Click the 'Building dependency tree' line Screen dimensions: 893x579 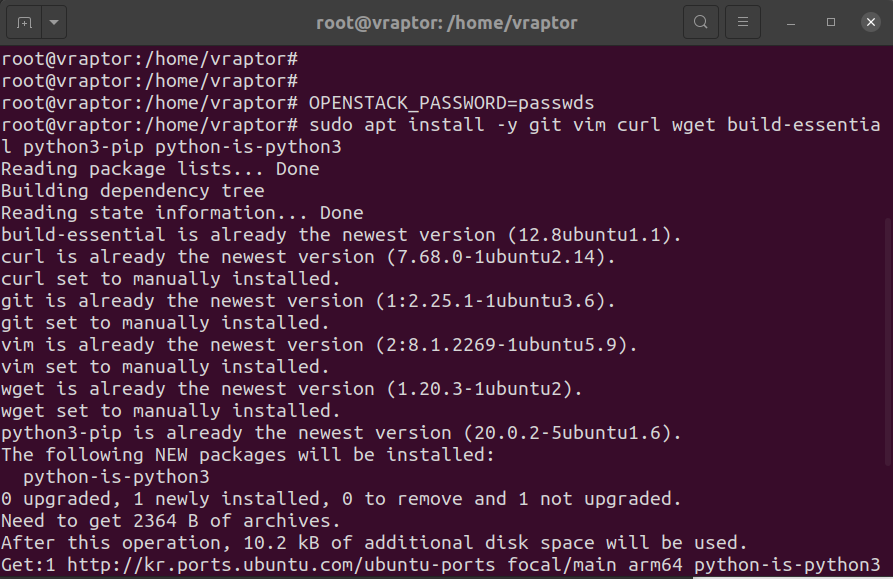coord(133,191)
